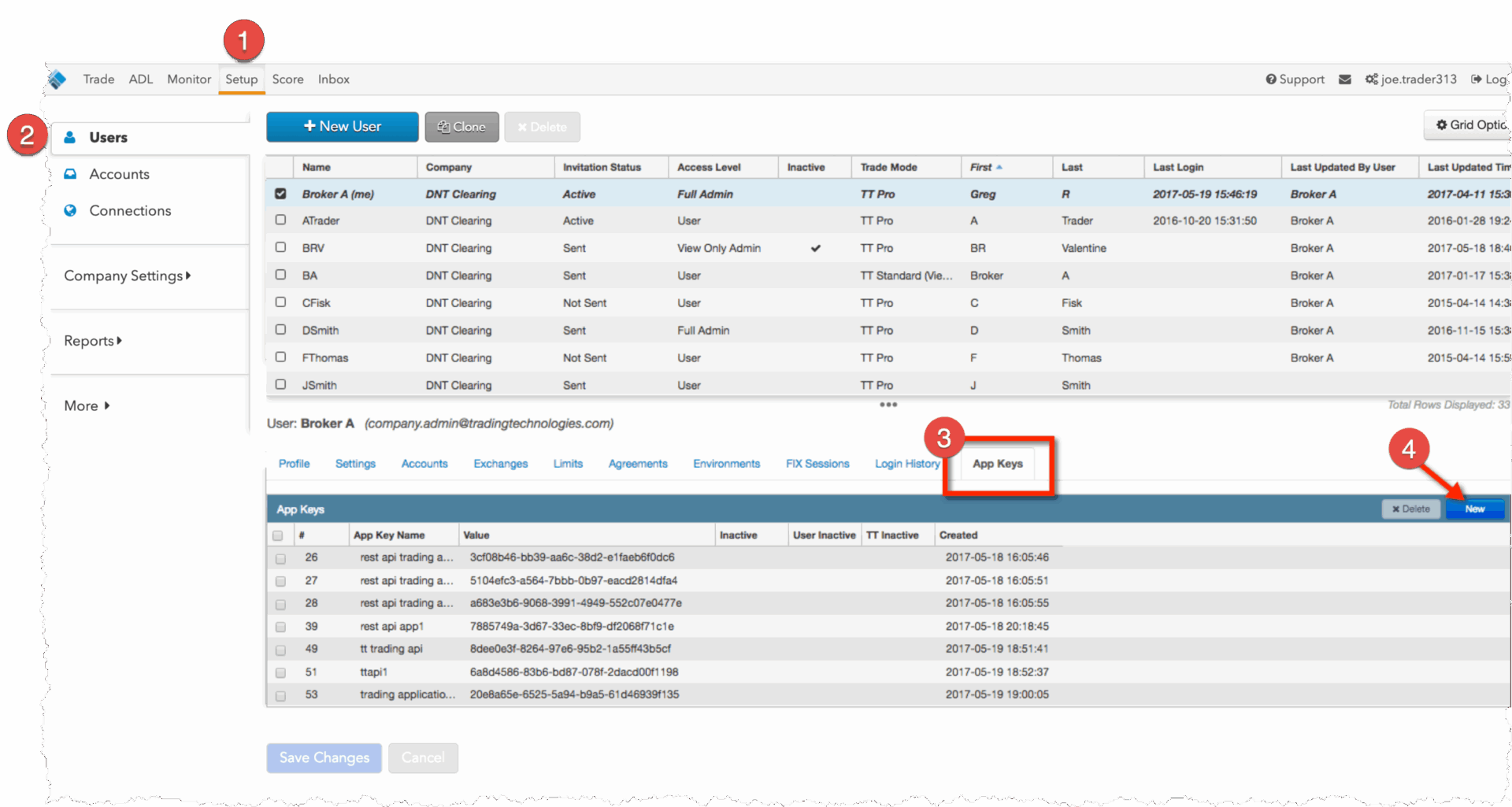Click the three-dots panel splitter
Screen dimensions: 1512x807
point(888,405)
